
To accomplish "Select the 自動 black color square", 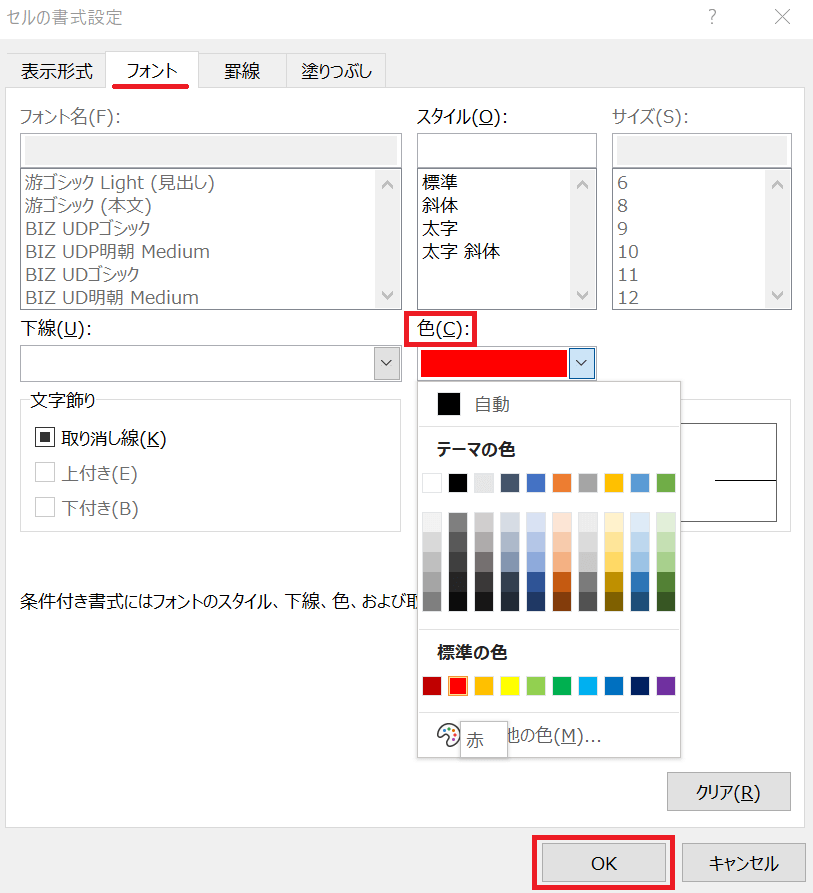I will coord(449,404).
